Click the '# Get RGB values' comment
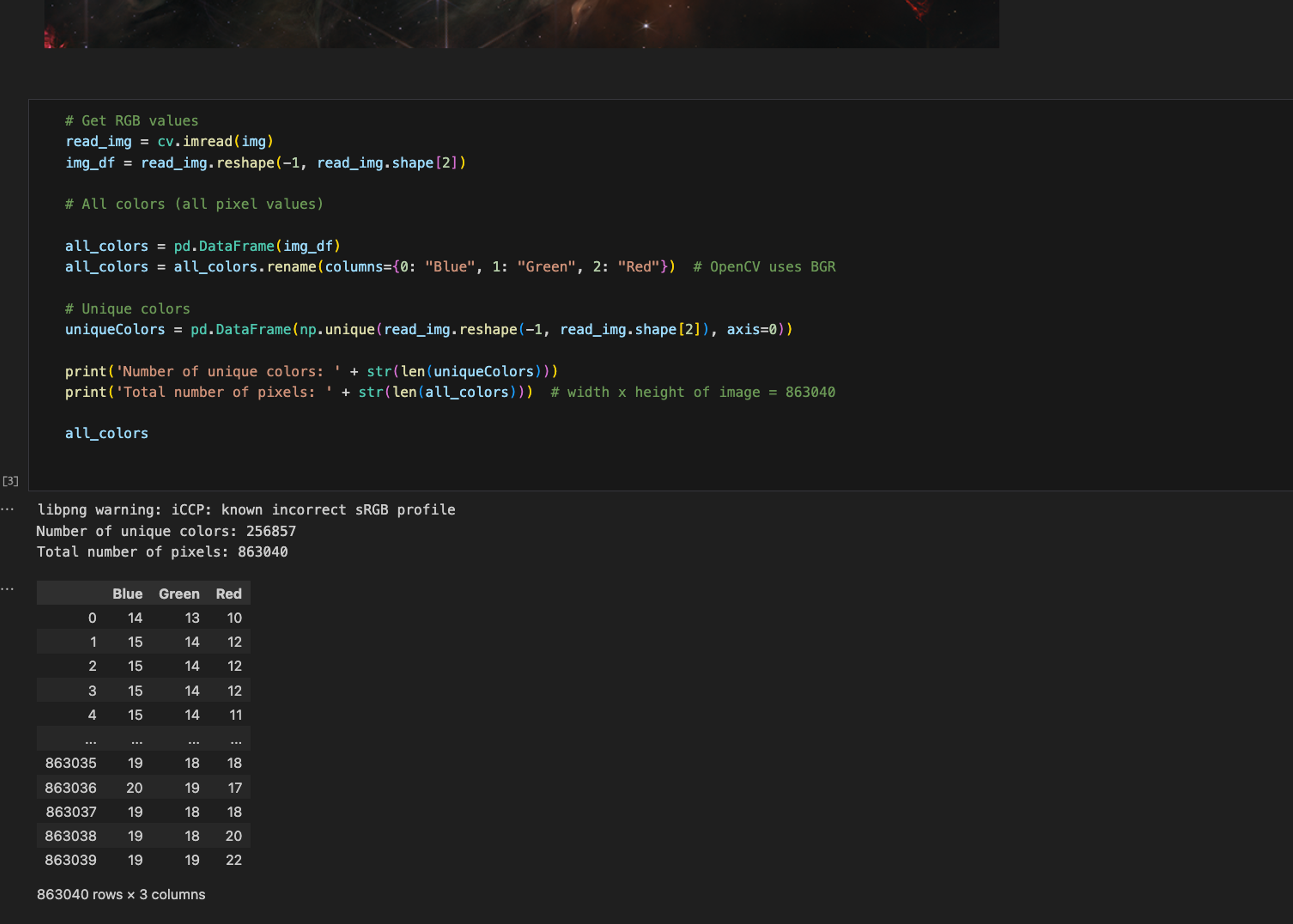1293x924 pixels. pyautogui.click(x=131, y=121)
